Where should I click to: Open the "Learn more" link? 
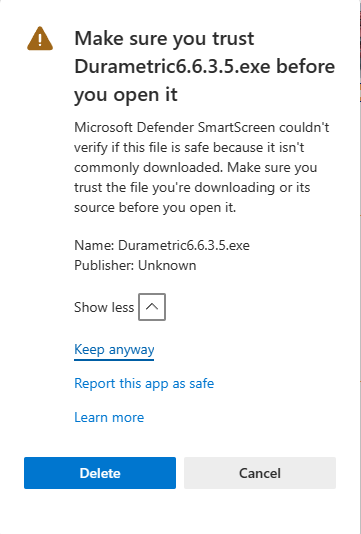[109, 418]
